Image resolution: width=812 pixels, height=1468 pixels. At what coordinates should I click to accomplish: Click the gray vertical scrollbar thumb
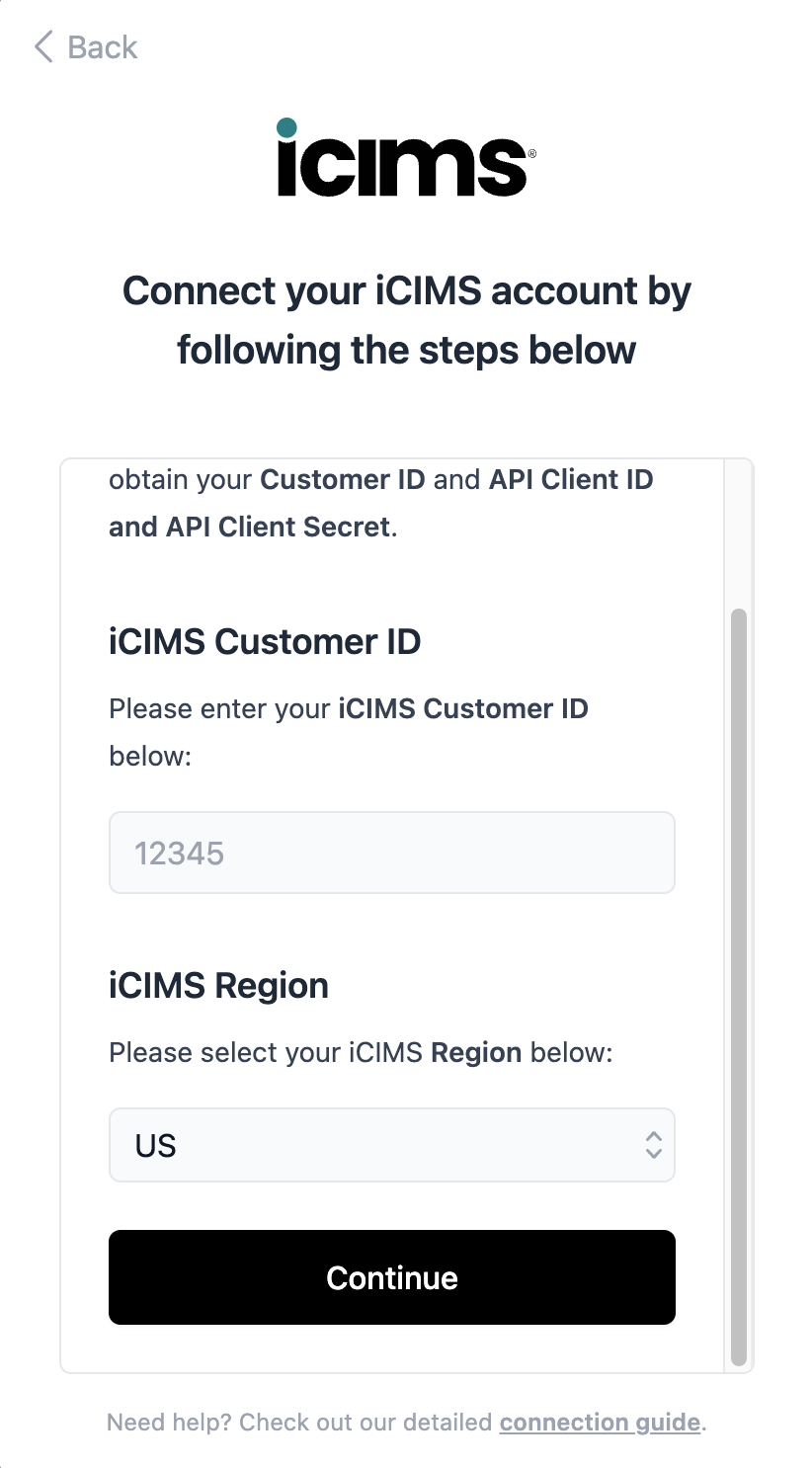pos(738,988)
